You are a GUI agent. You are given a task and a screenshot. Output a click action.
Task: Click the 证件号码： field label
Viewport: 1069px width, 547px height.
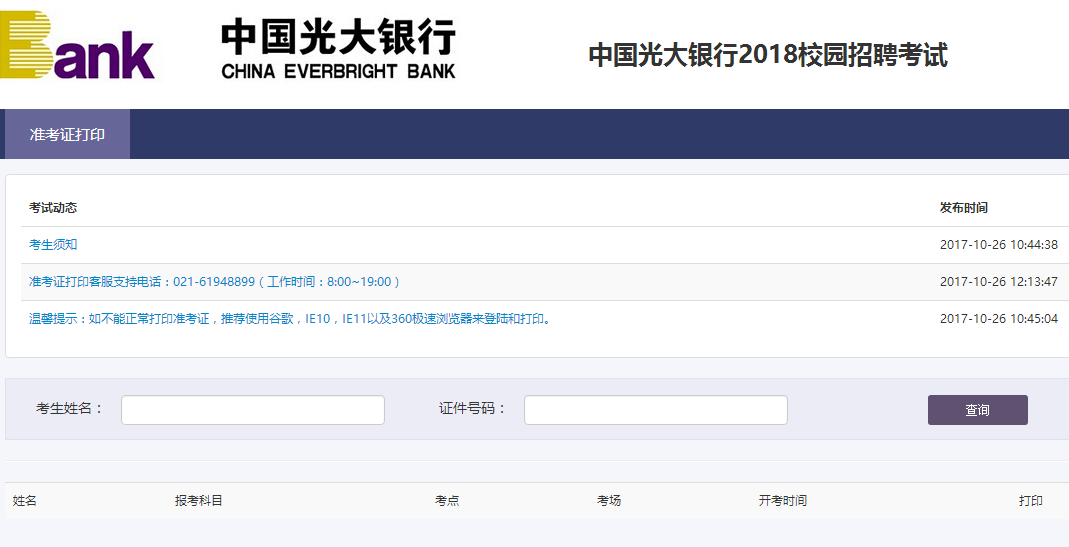tap(472, 409)
